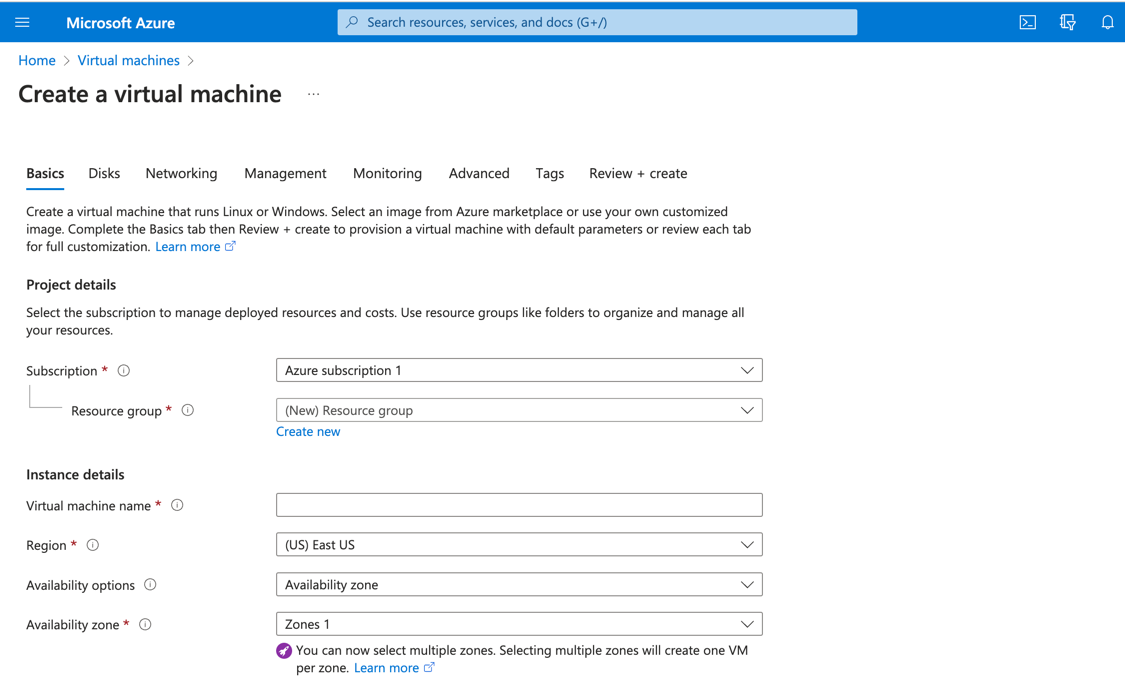This screenshot has height=687, width=1125.
Task: Click the Project details heading
Action: 71,285
